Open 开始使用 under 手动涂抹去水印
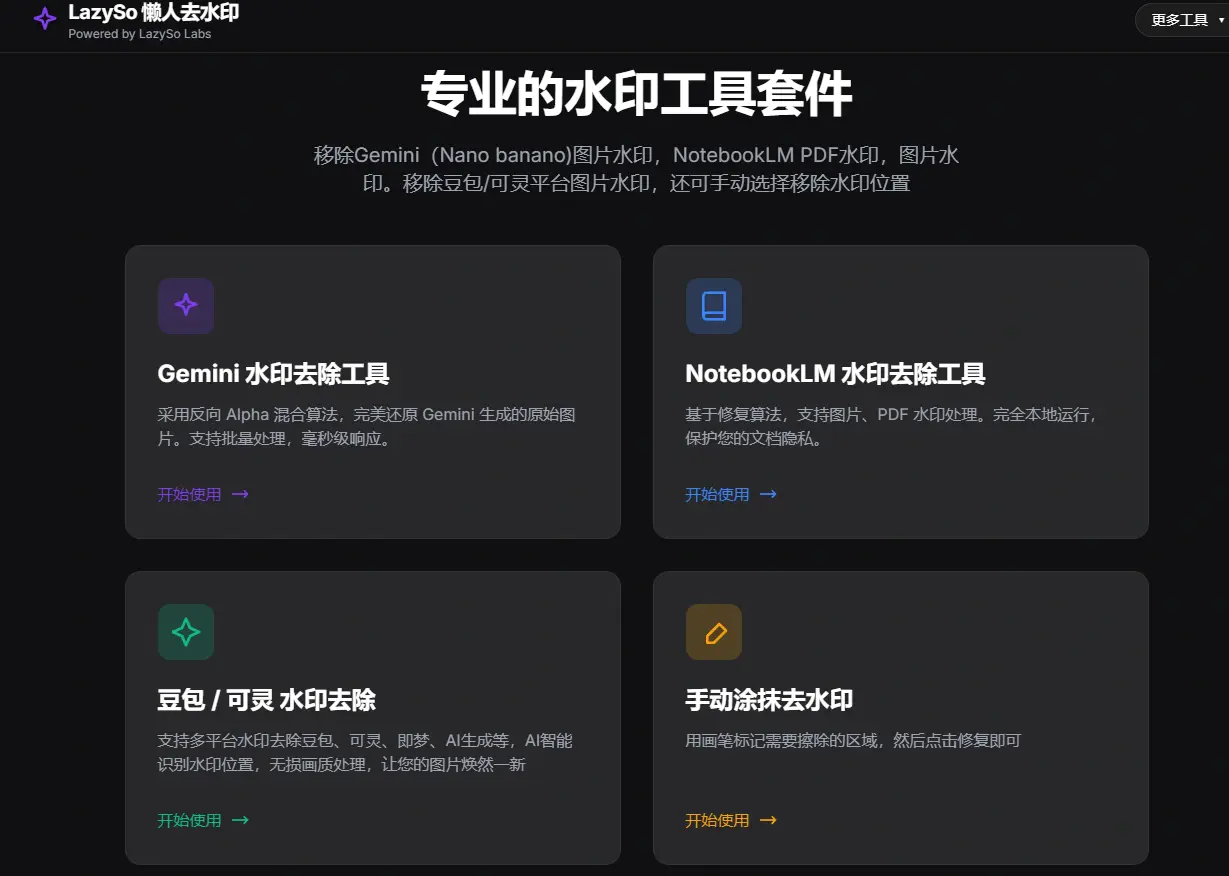This screenshot has height=876, width=1229. click(x=717, y=820)
